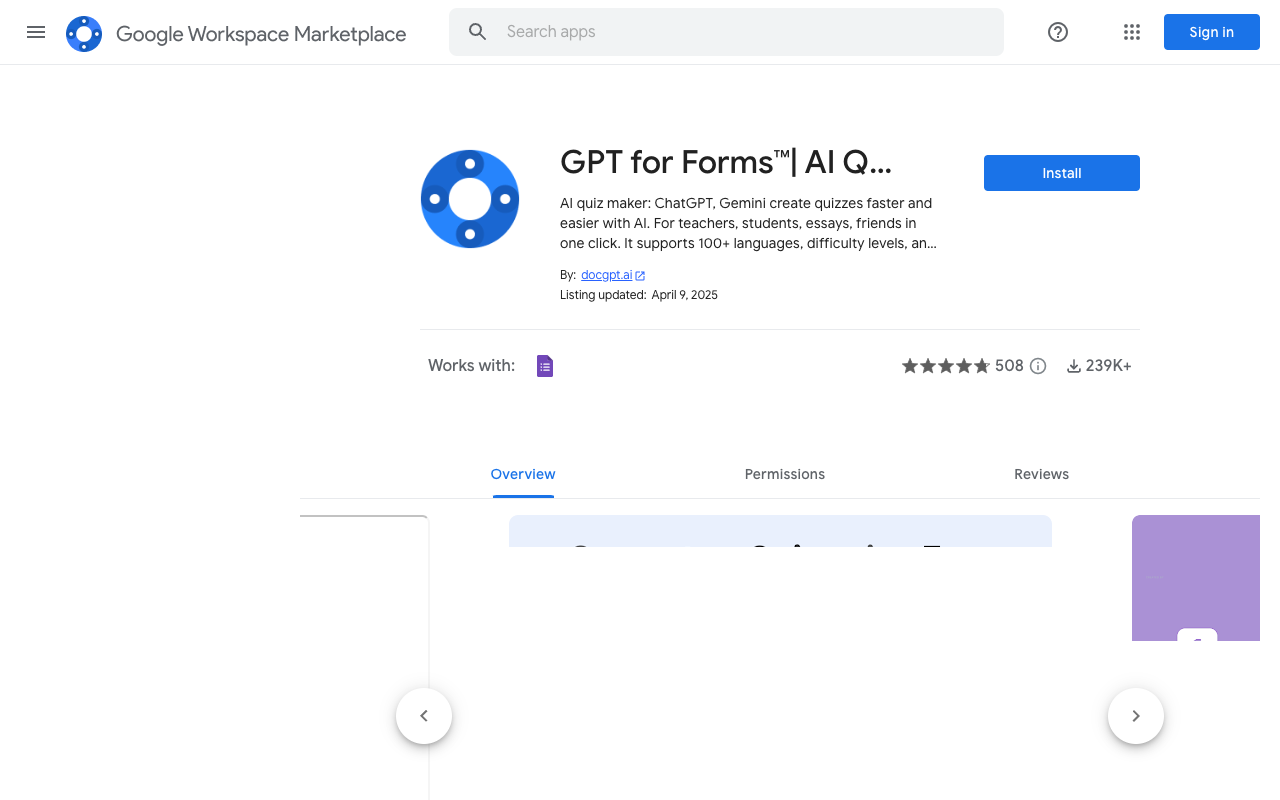Viewport: 1280px width, 800px height.
Task: Click the Sign in button
Action: 1212,32
